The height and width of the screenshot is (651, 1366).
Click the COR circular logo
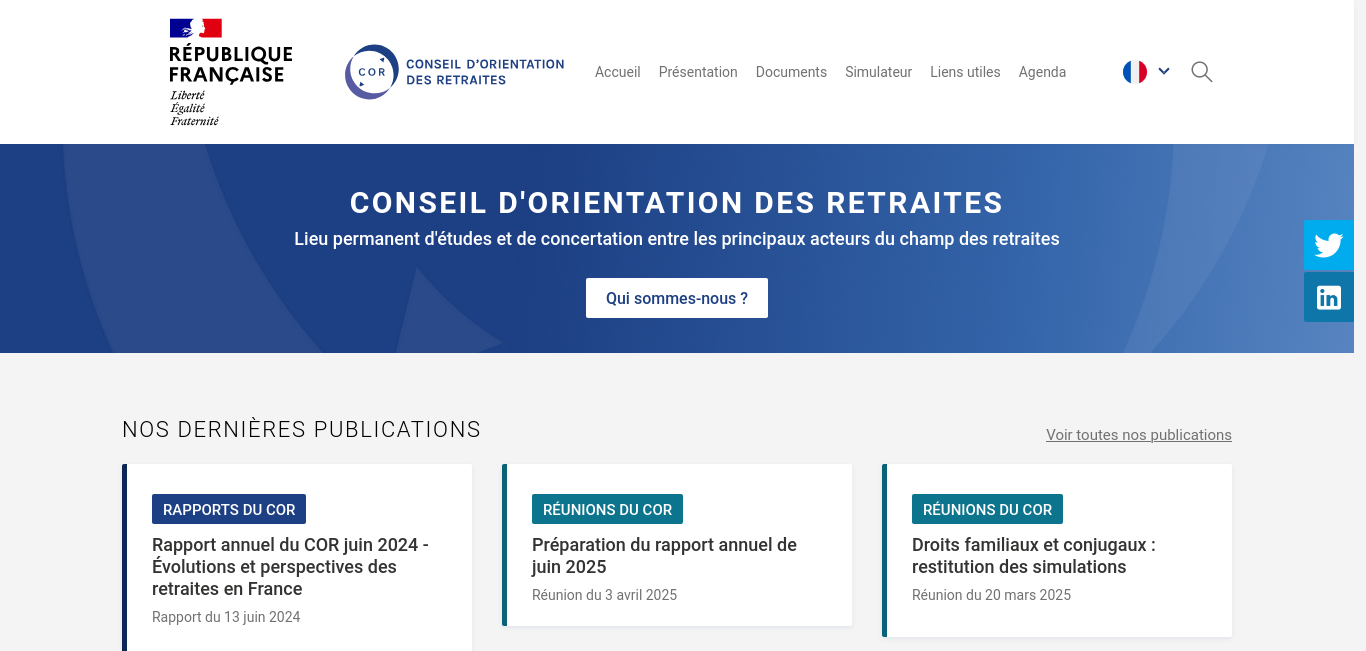click(x=372, y=72)
